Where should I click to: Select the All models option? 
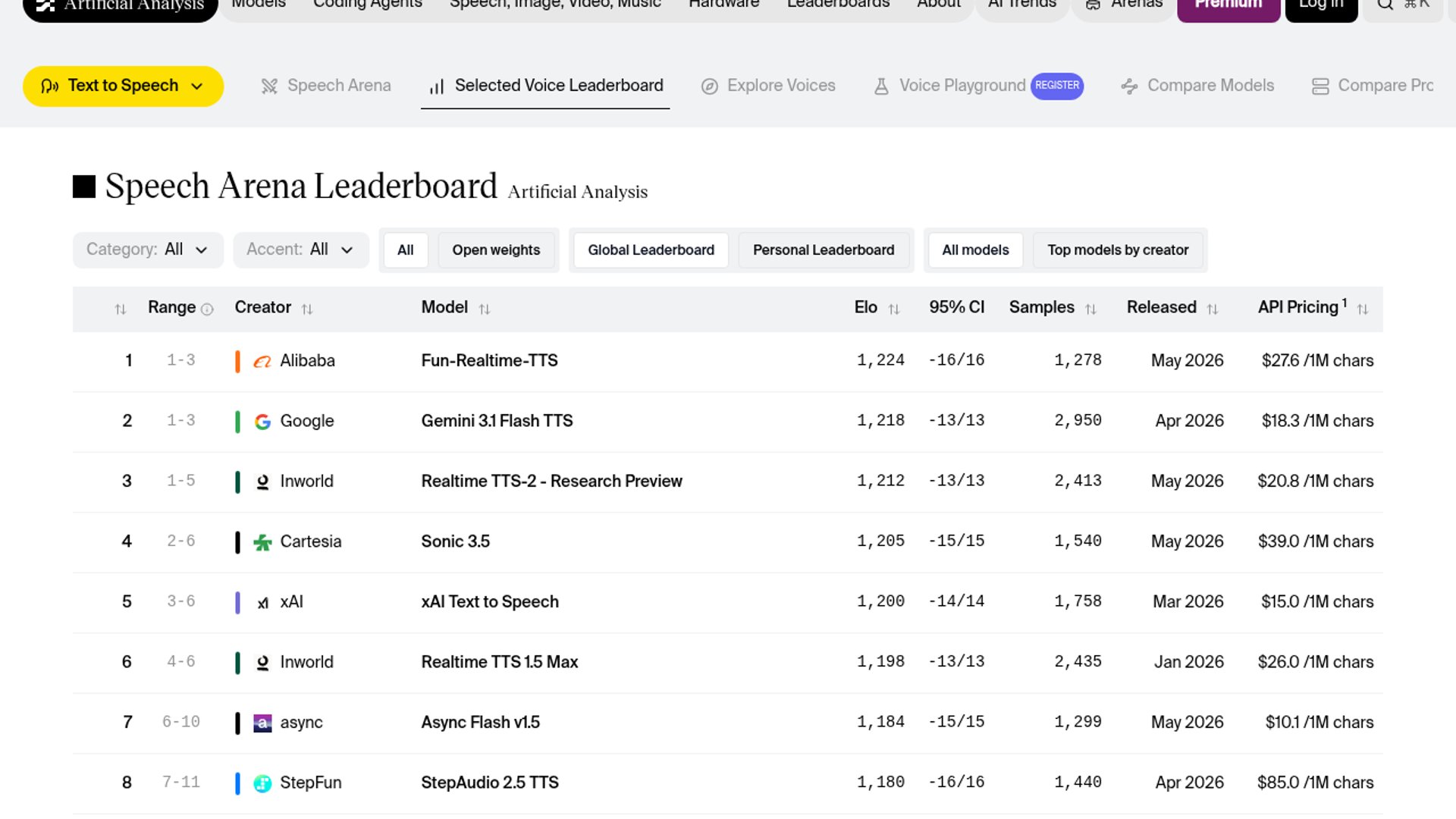[x=975, y=250]
